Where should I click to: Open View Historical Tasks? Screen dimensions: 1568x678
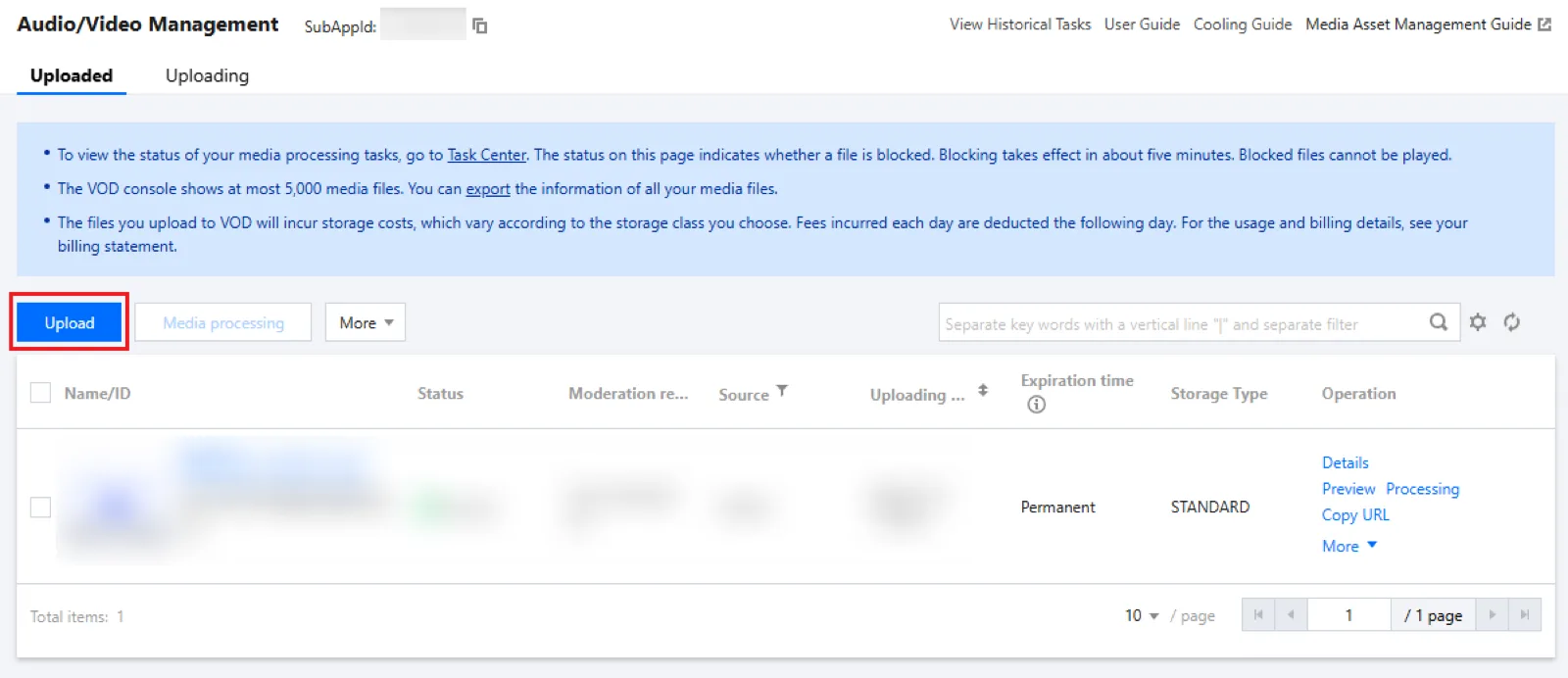pyautogui.click(x=1020, y=24)
